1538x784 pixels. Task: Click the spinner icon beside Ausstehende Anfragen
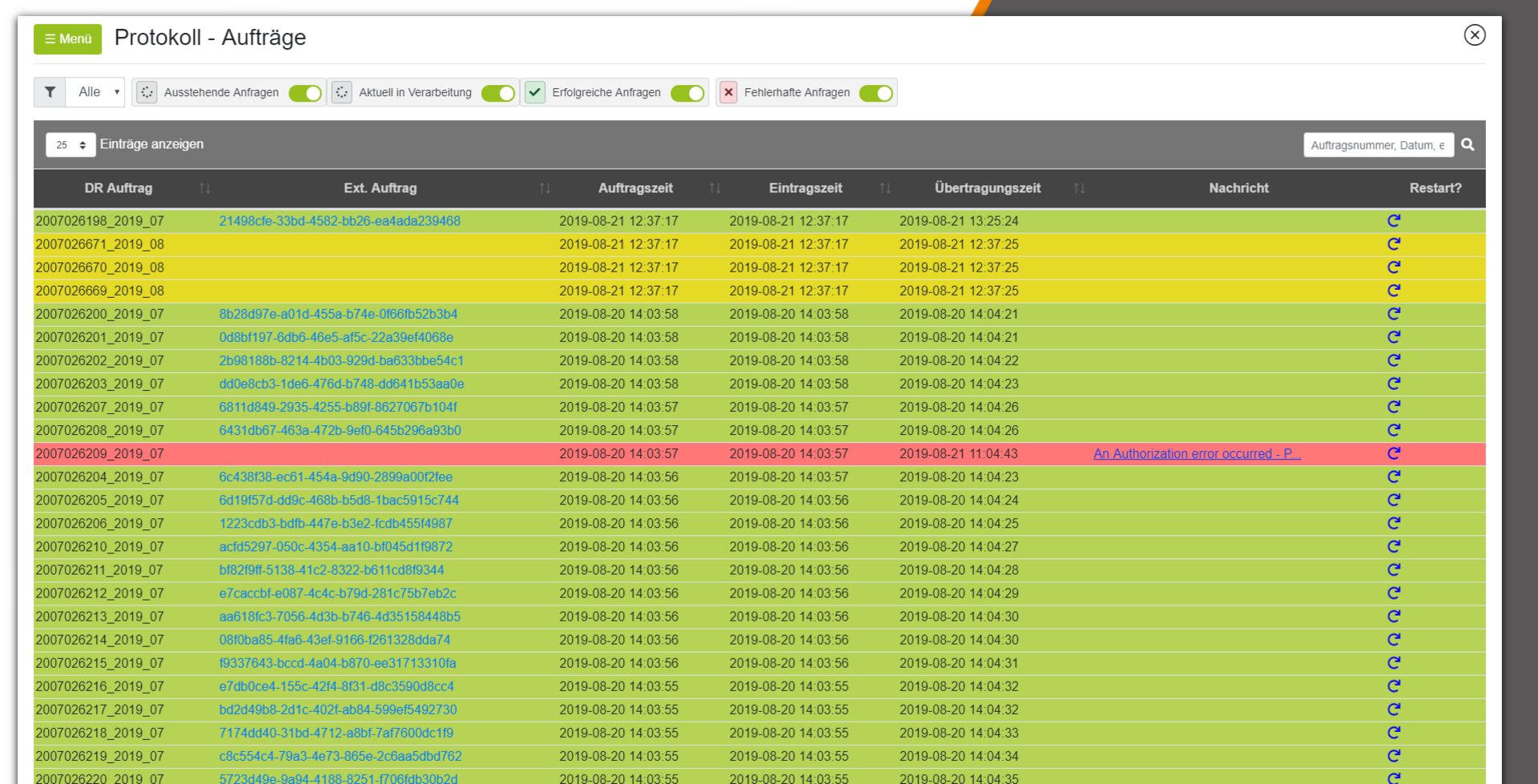coord(147,92)
